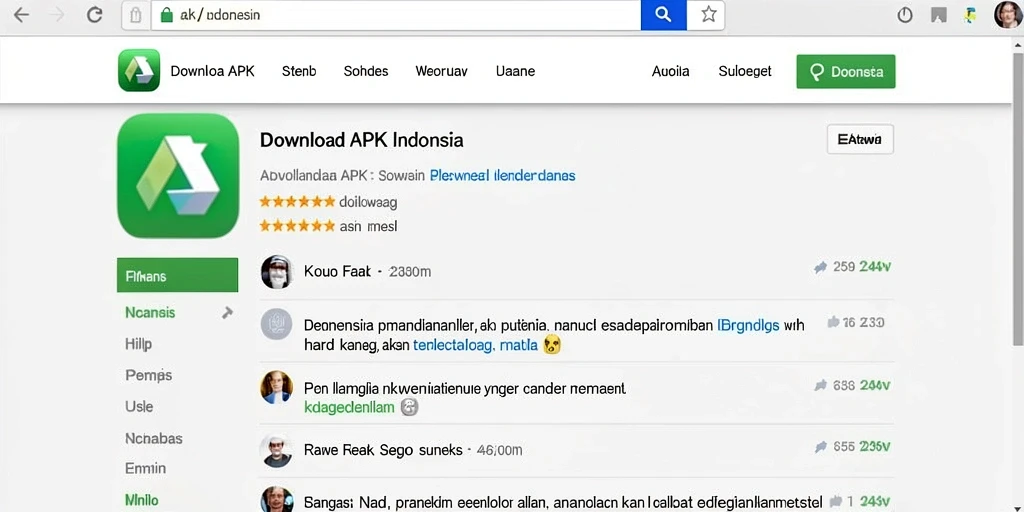Follow the Plerwneal llenderdanas link

click(x=502, y=176)
